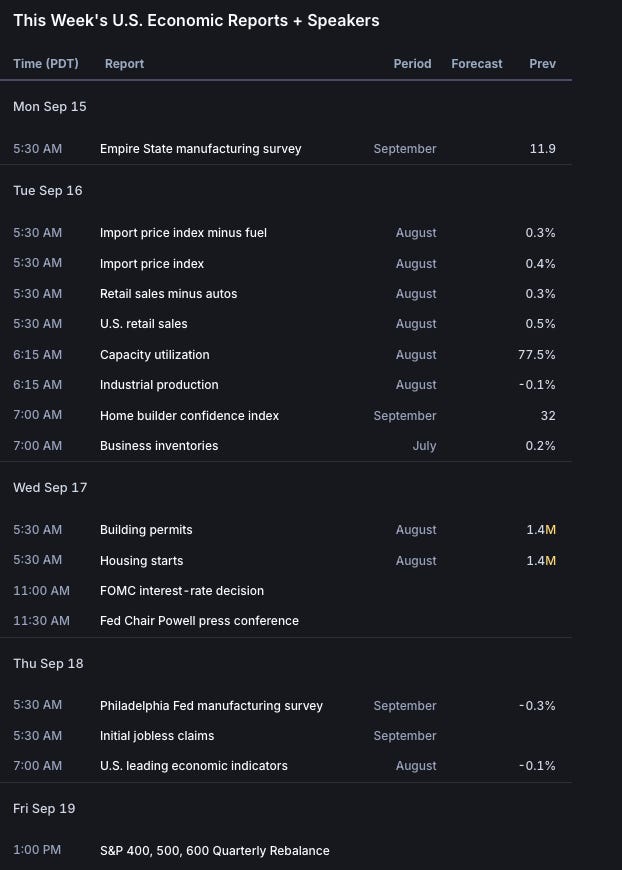Select the Empire State manufacturing survey row

coord(200,149)
